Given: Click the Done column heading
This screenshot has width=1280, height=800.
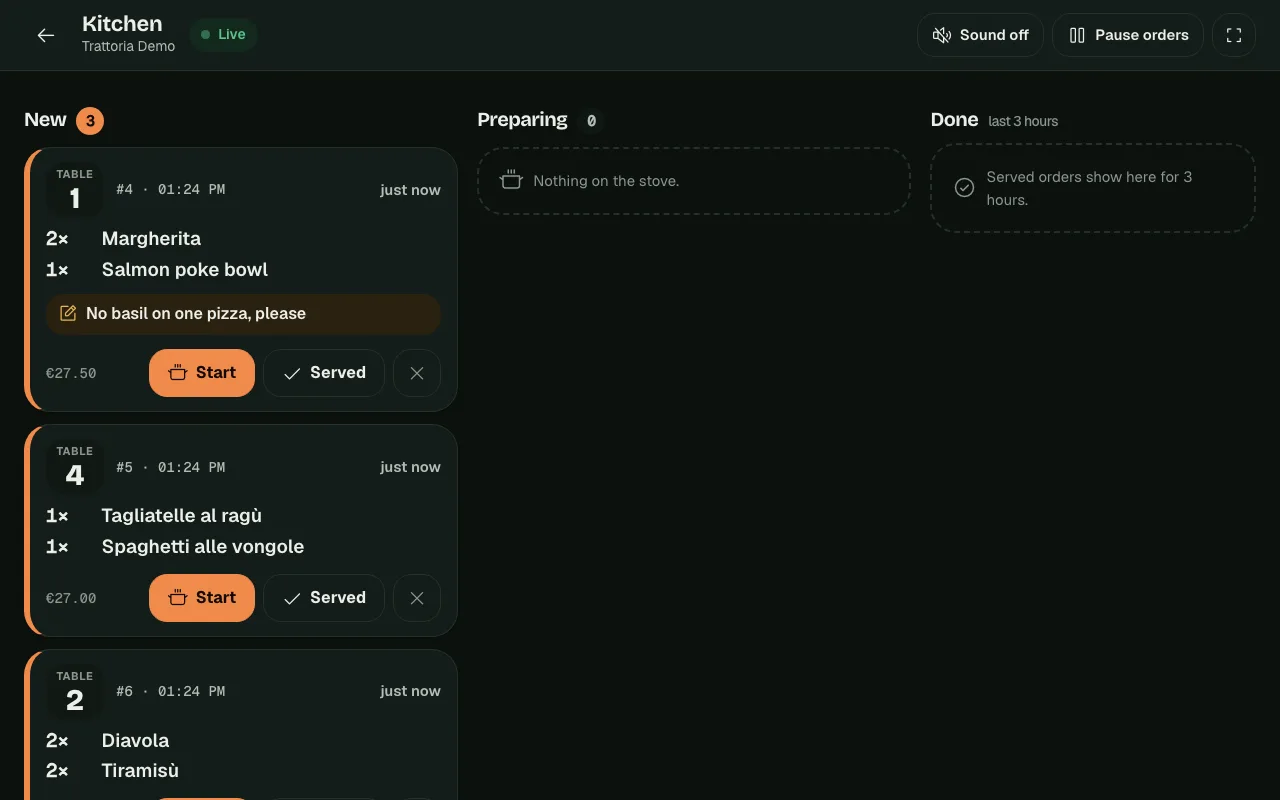Looking at the screenshot, I should 954,120.
